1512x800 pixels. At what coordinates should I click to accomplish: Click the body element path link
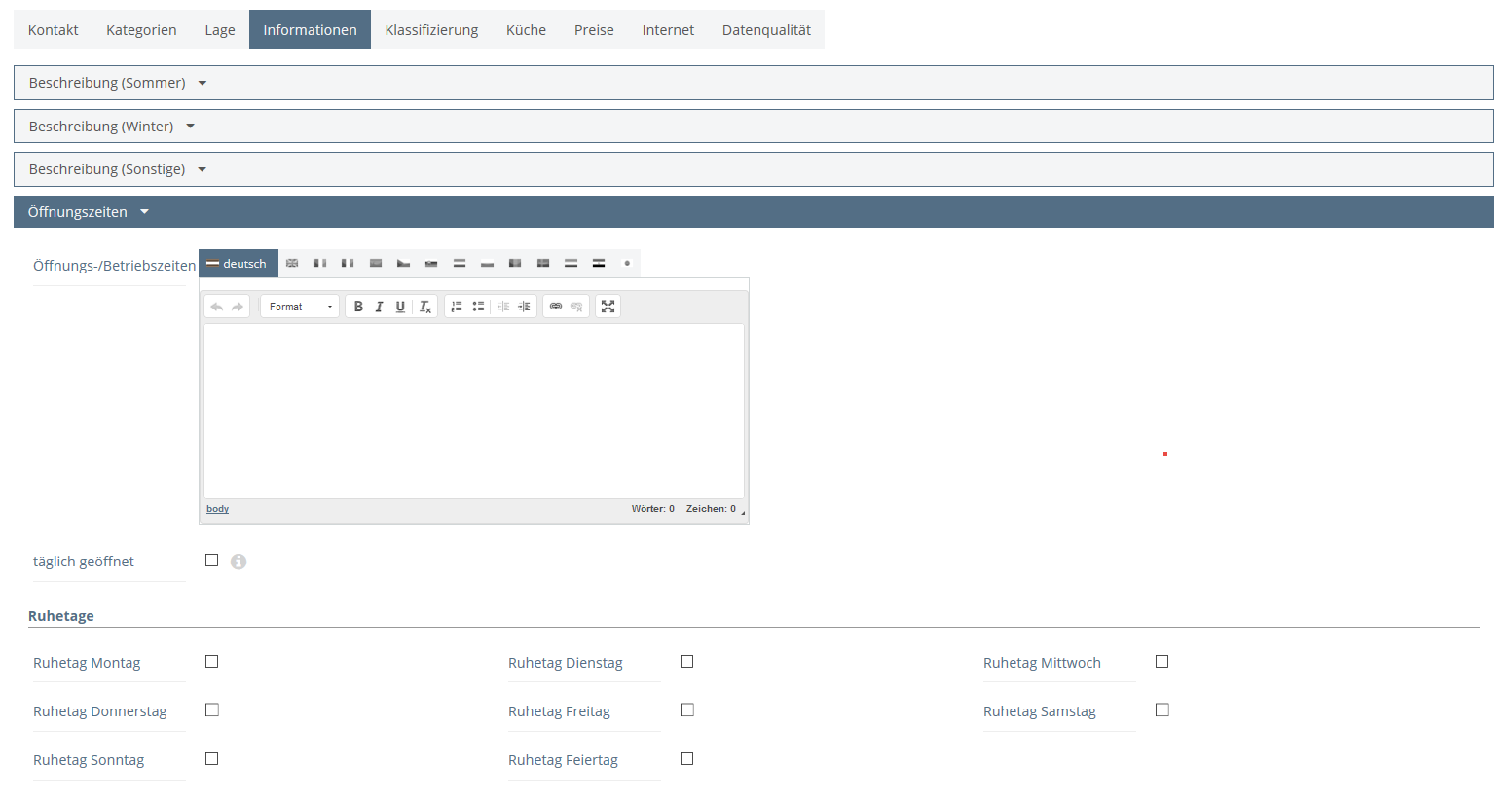click(x=217, y=509)
